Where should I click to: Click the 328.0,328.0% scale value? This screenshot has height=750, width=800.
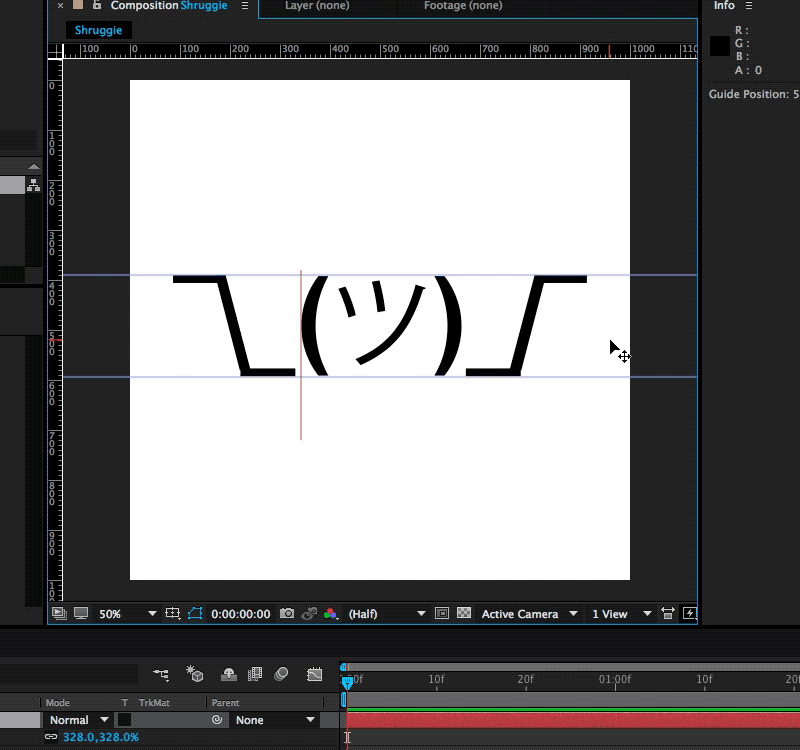pos(101,737)
